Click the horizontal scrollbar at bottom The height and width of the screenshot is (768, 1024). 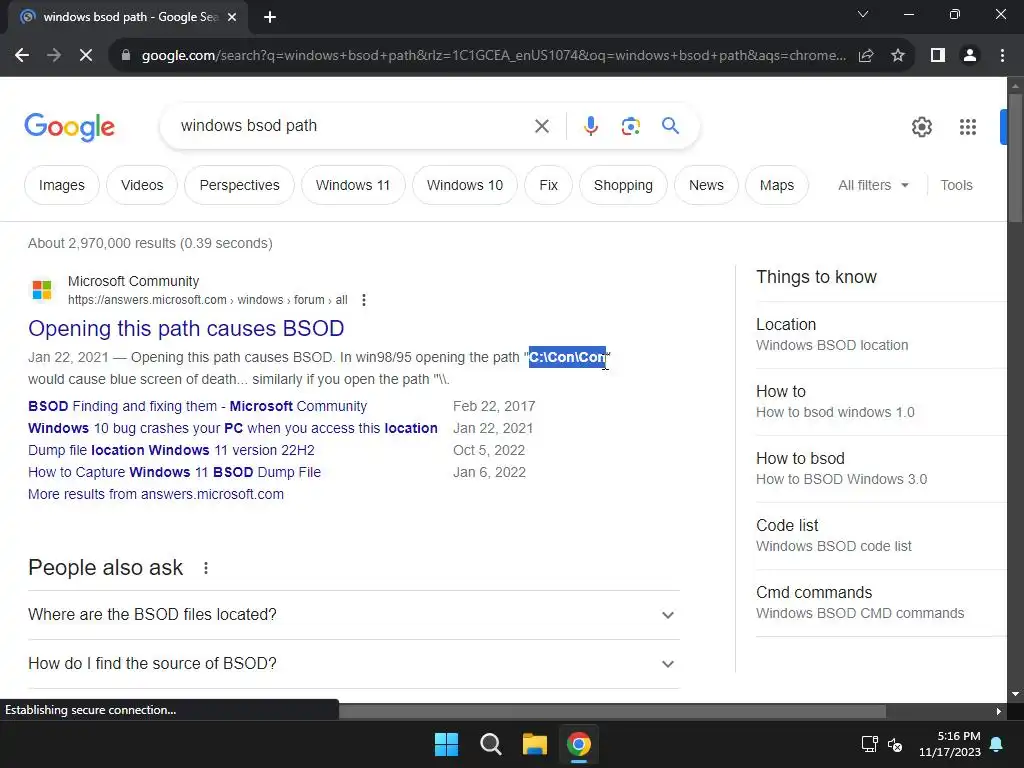point(612,711)
